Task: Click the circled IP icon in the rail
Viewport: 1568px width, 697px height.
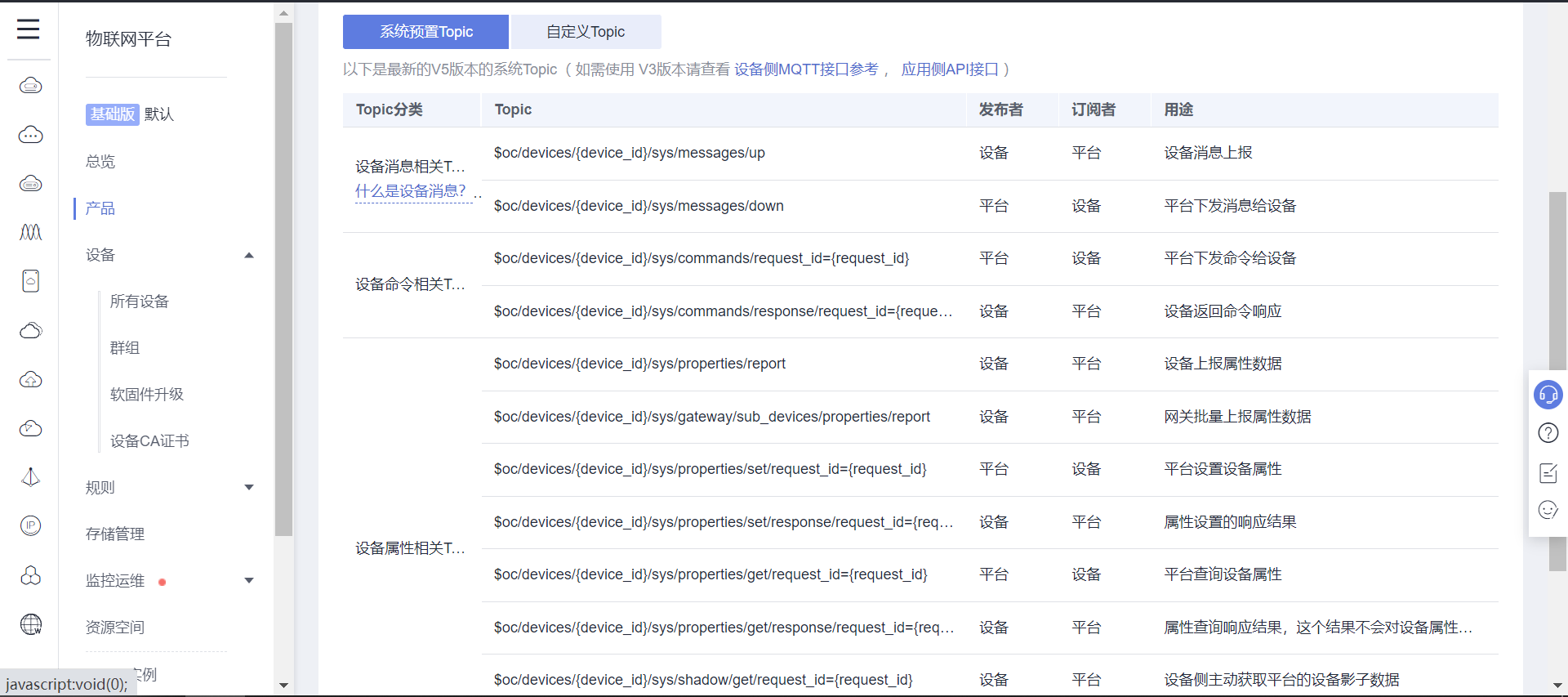Action: coord(30,525)
